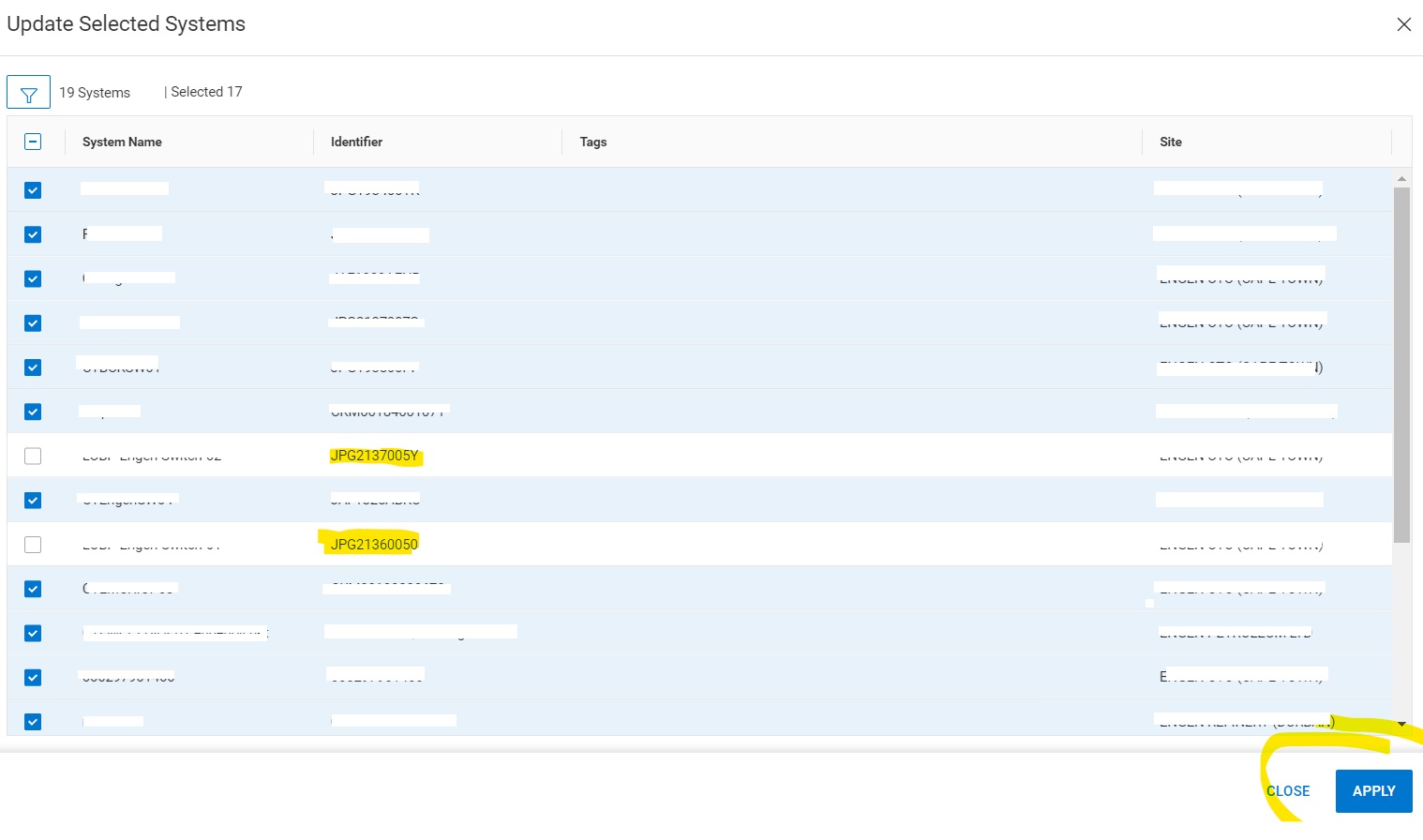Uncheck the first system row checkbox

(33, 189)
